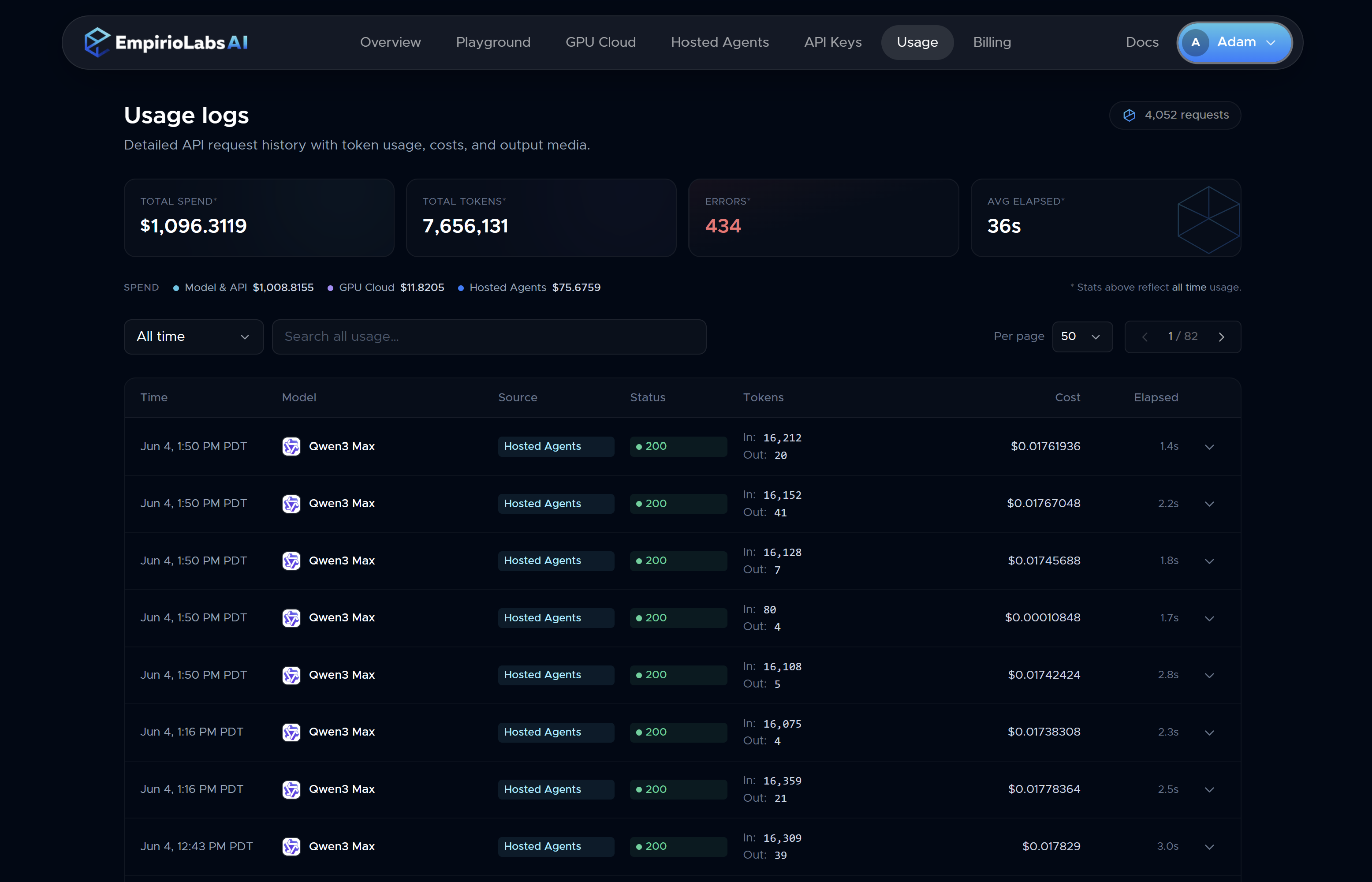Click the $0.01745688 cost value

pos(1044,561)
